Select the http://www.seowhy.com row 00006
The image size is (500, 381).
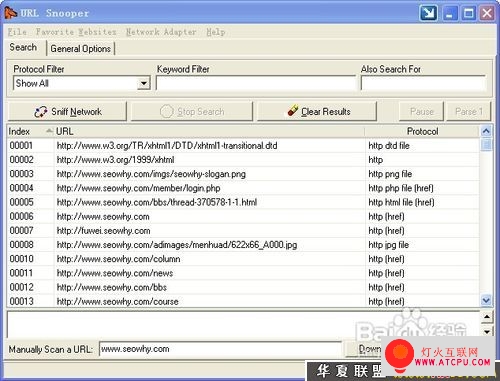point(243,217)
